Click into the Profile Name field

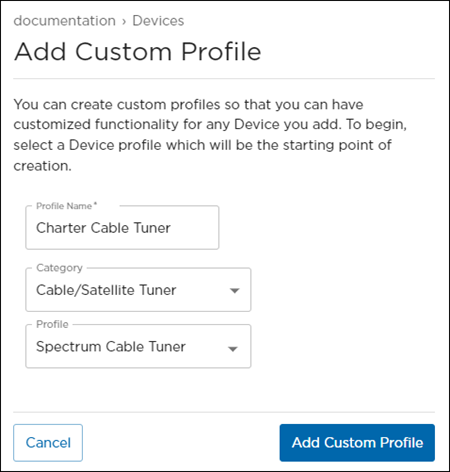pyautogui.click(x=122, y=228)
